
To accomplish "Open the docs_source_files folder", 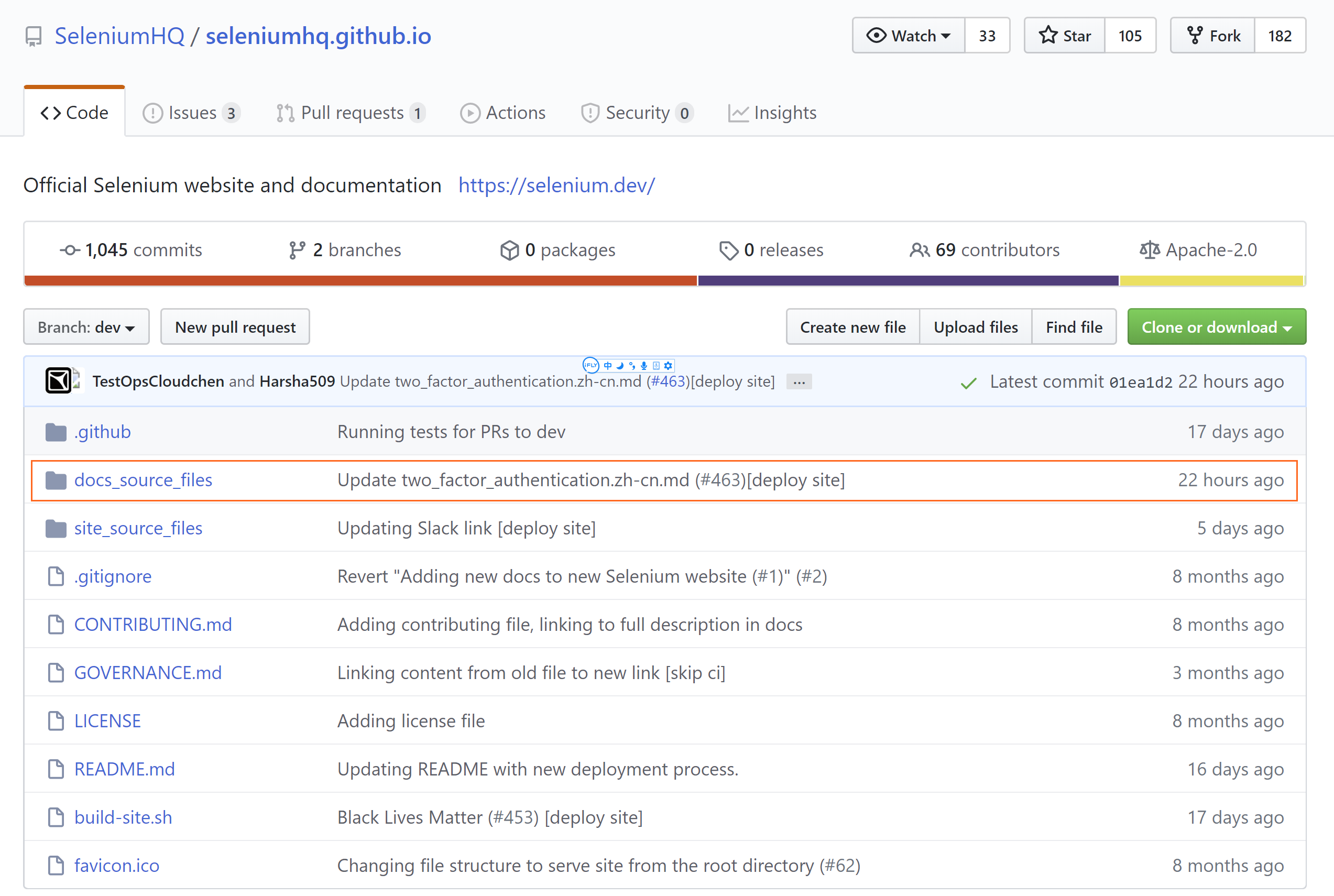I will pyautogui.click(x=143, y=480).
